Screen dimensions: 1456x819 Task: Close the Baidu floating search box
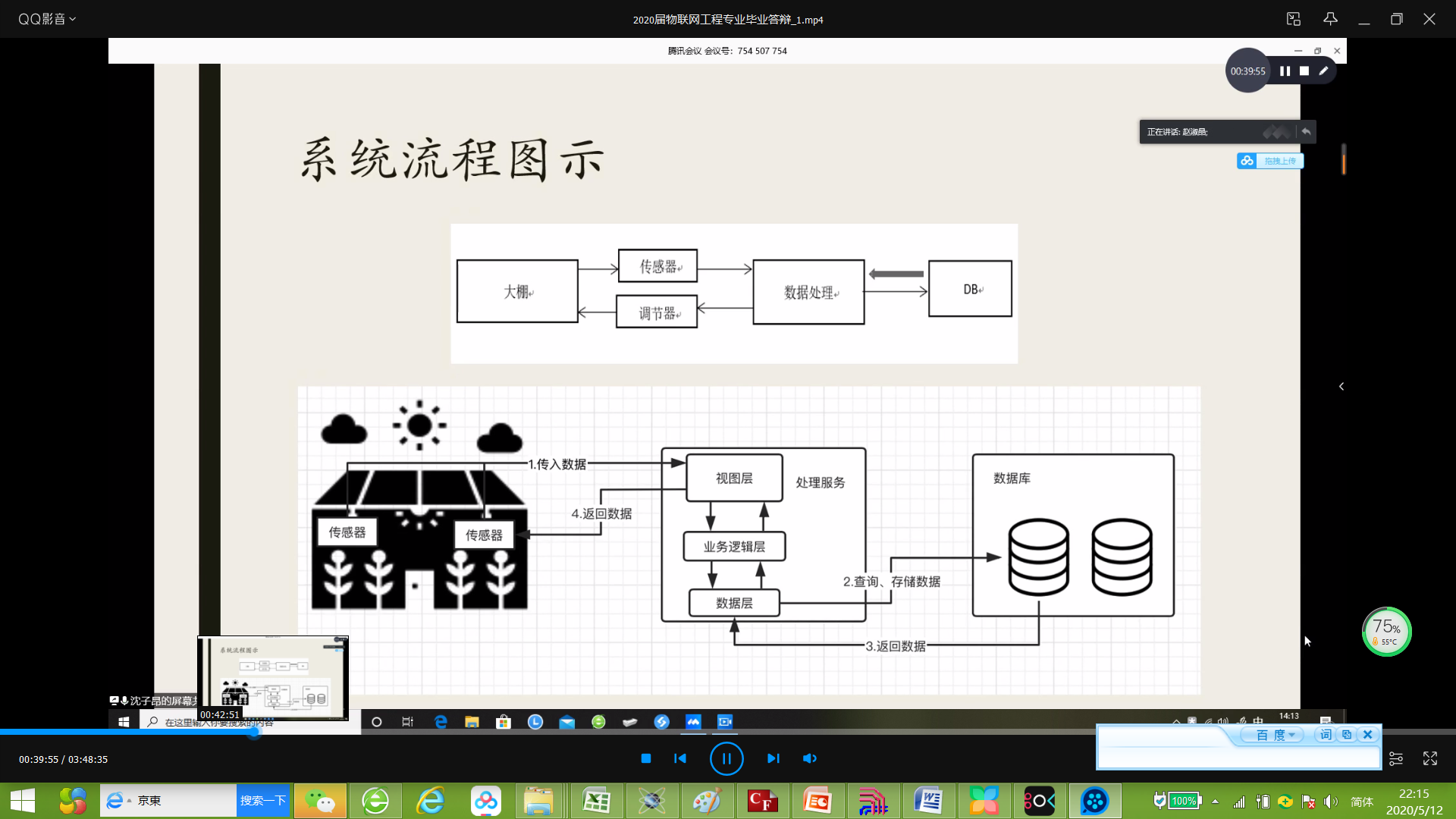point(1368,735)
